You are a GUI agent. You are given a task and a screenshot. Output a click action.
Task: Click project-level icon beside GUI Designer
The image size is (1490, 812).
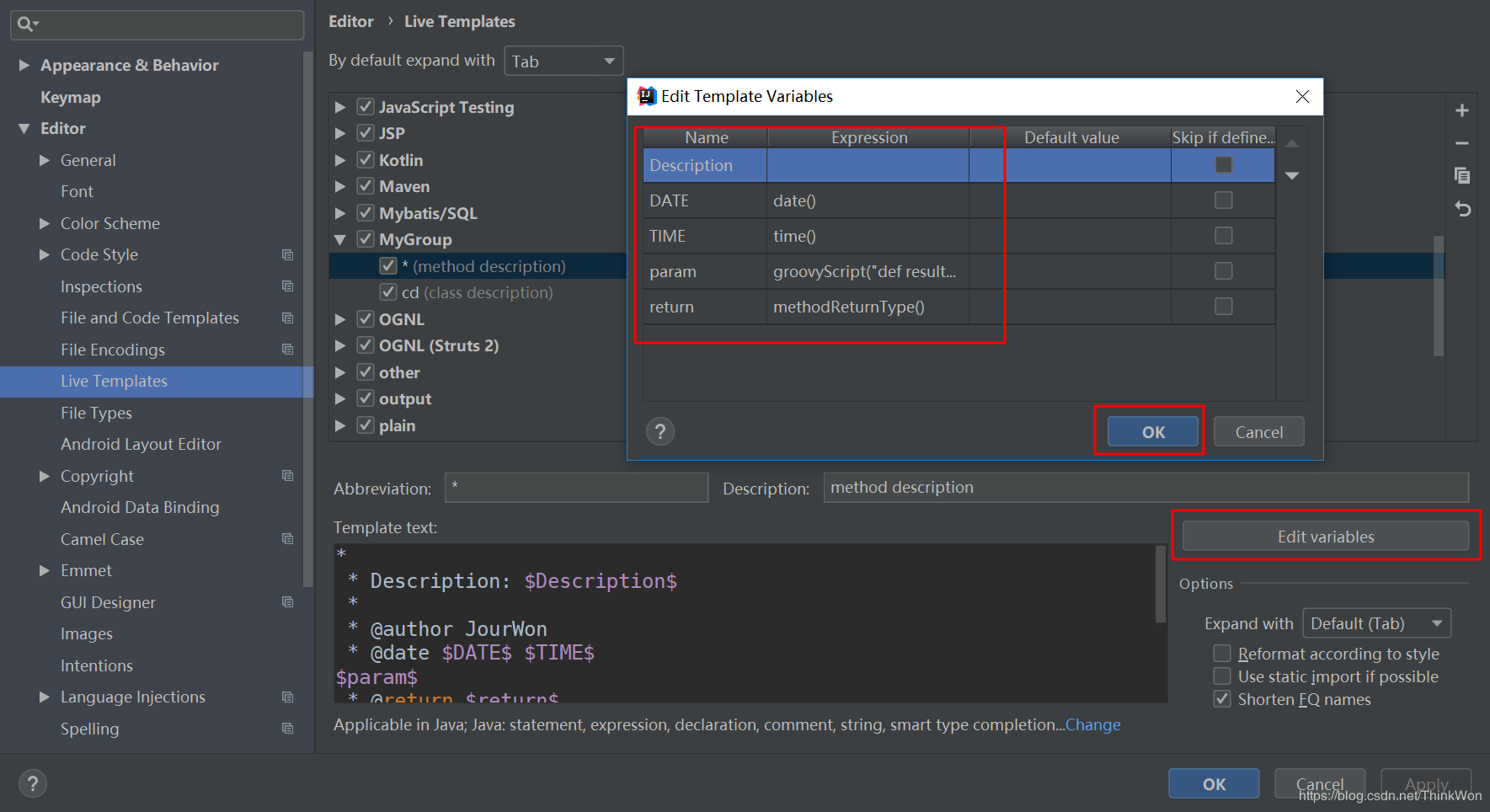click(287, 601)
